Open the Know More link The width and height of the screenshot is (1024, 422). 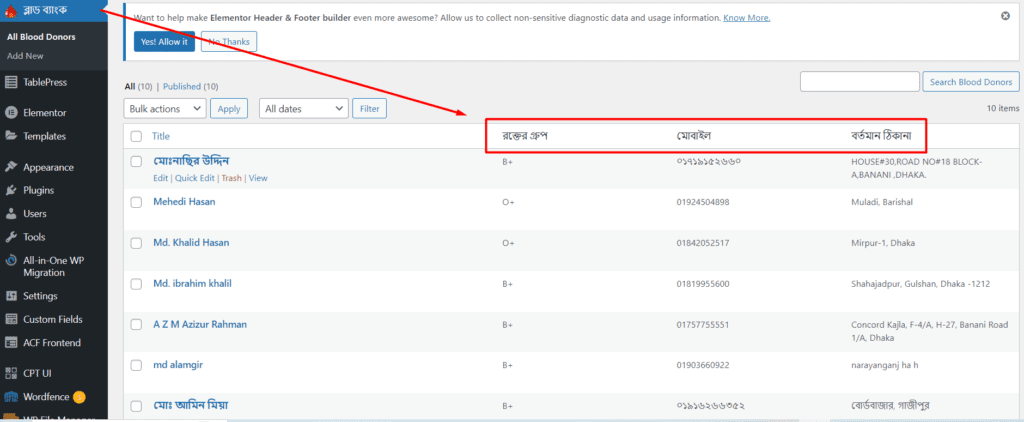tap(746, 18)
